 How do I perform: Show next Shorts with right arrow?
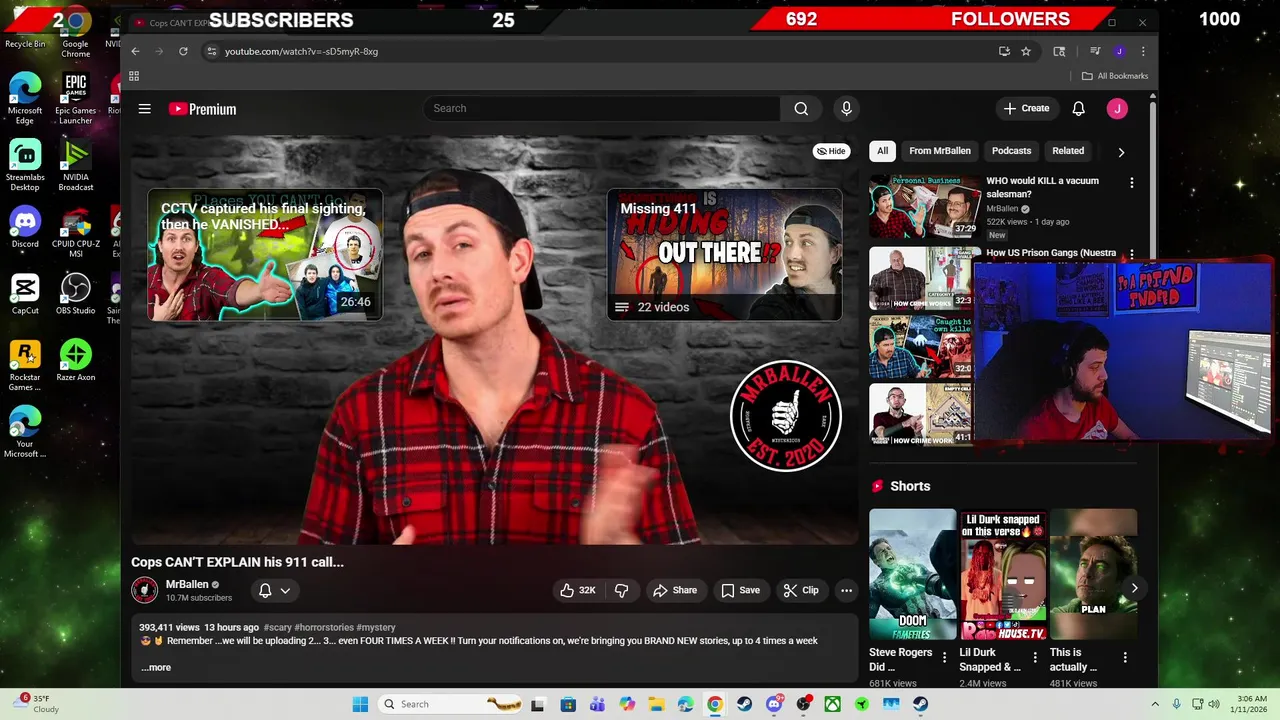1134,588
